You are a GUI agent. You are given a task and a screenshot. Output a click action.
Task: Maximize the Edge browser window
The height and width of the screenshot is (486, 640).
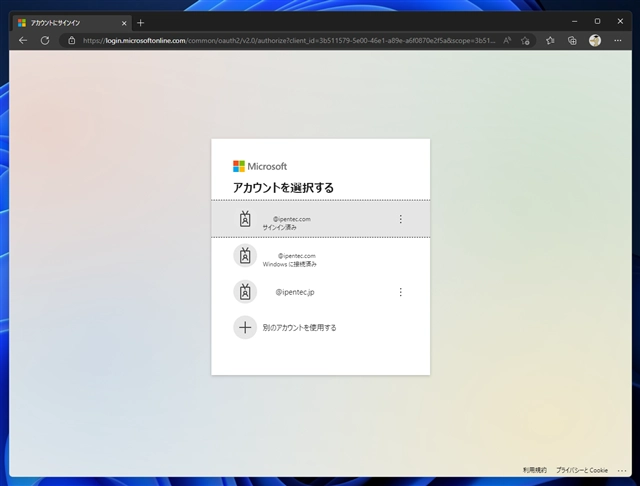[x=597, y=21]
